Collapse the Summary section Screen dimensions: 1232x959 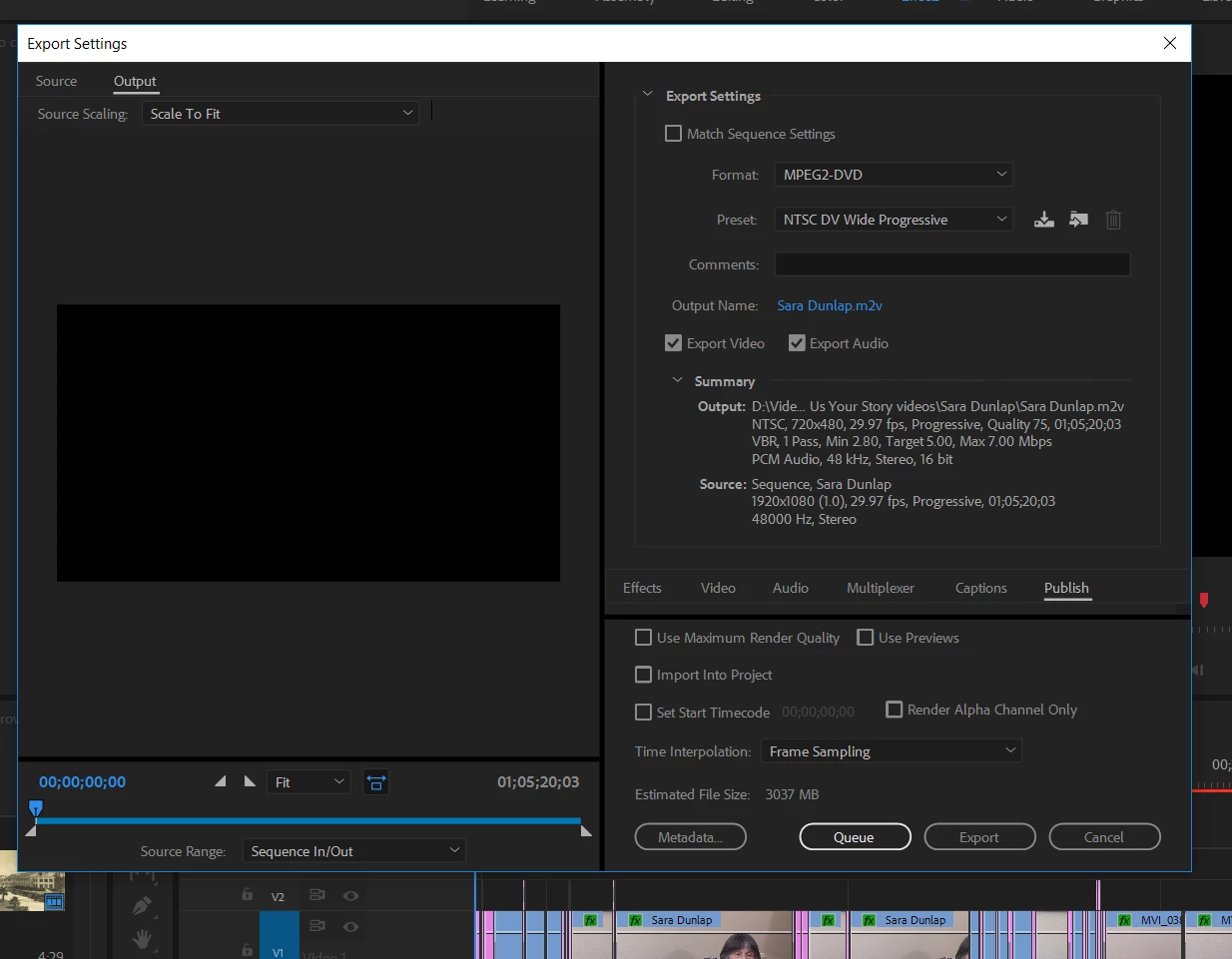[677, 380]
